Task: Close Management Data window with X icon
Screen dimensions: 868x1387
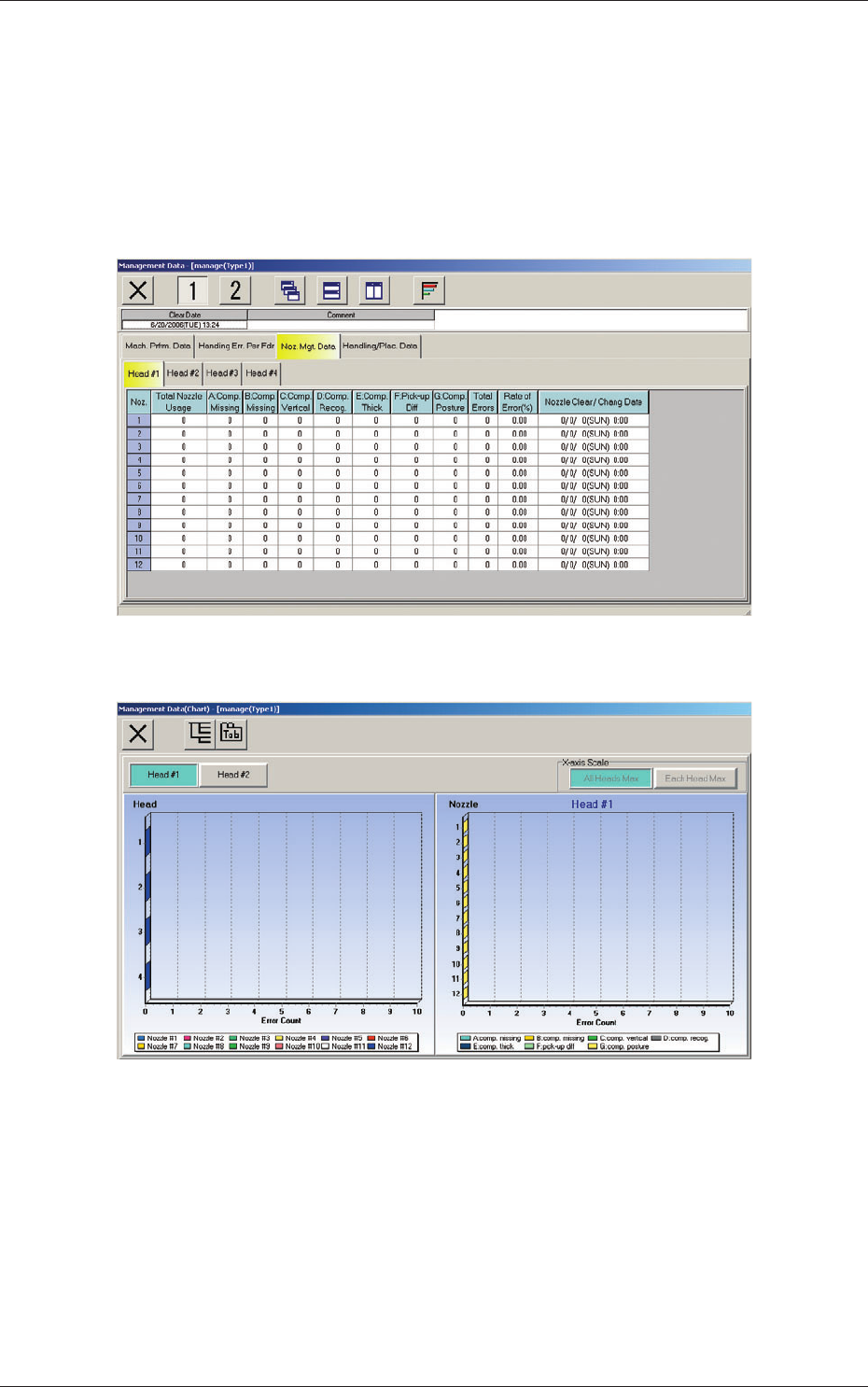Action: tap(138, 290)
